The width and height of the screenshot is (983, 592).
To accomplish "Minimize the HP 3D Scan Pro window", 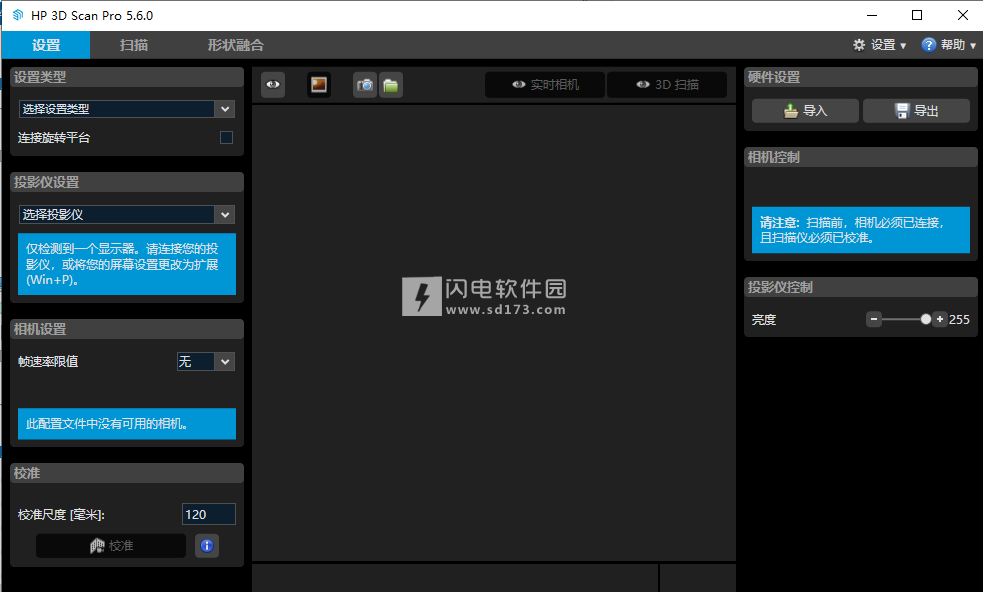I will 871,15.
